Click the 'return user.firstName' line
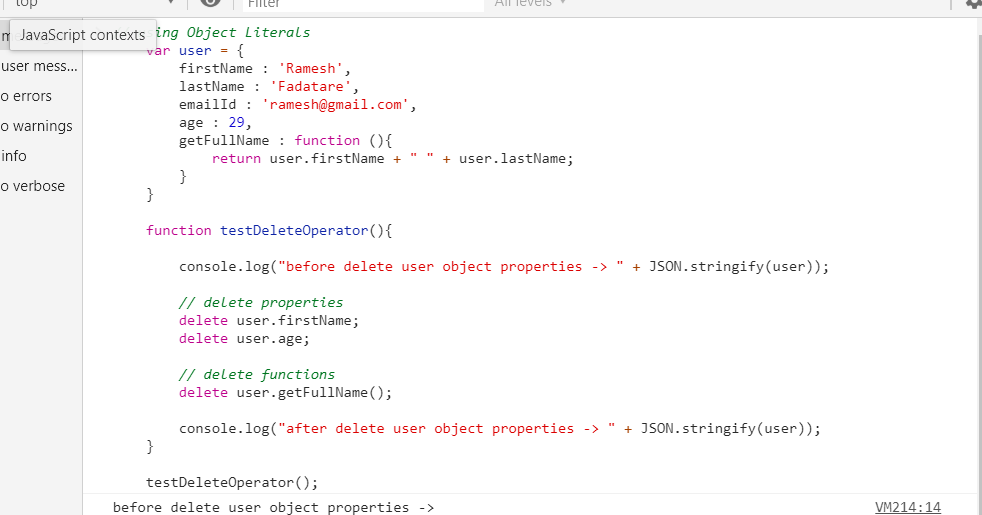982x515 pixels. (393, 159)
